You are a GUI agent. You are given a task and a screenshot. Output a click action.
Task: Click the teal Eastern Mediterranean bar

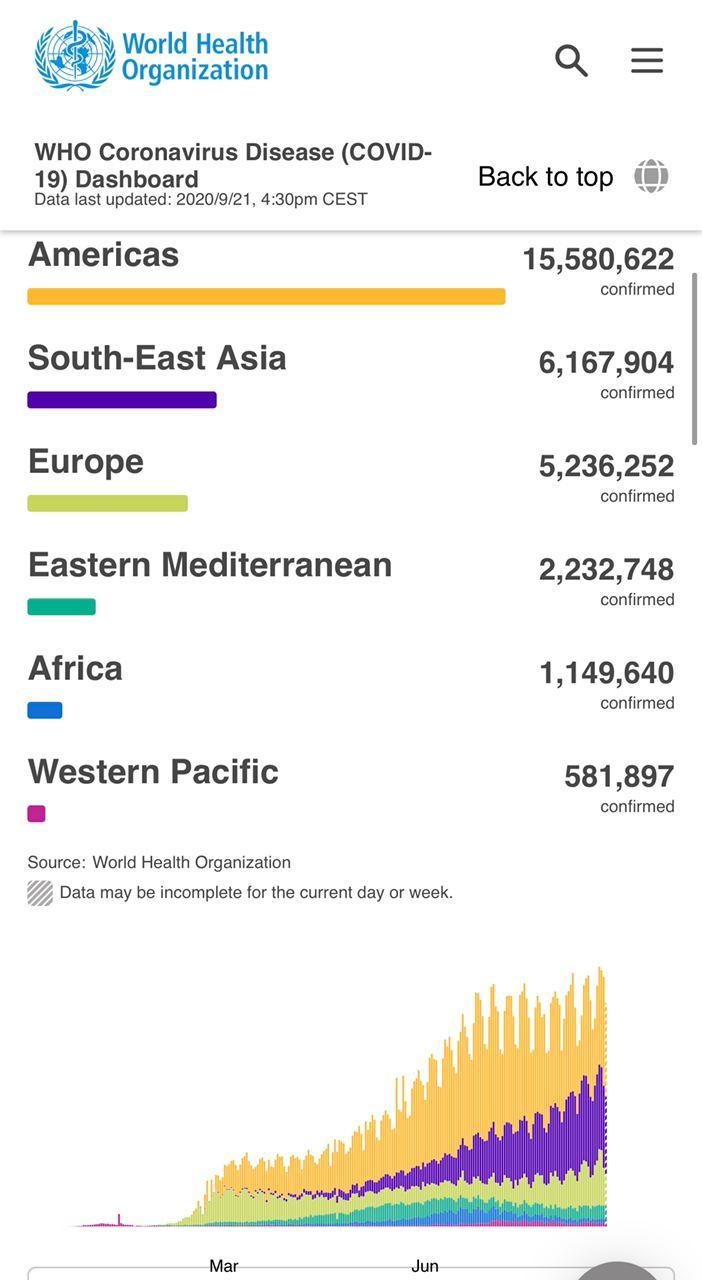click(62, 607)
